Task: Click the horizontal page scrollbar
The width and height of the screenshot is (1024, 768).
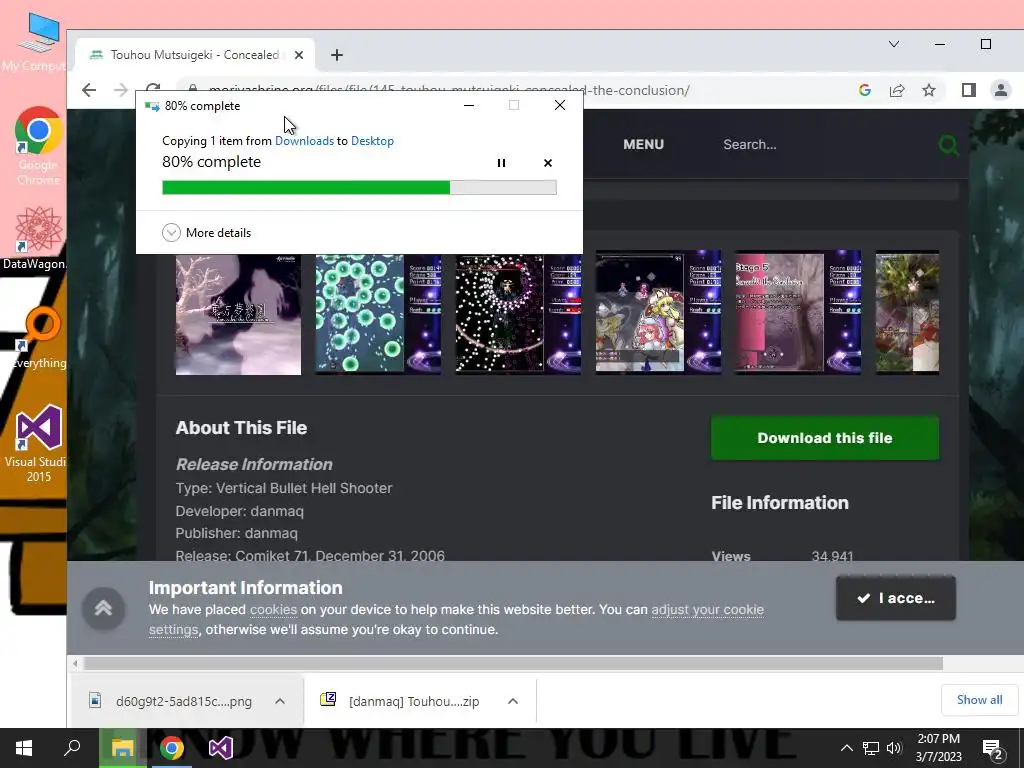Action: [x=513, y=664]
